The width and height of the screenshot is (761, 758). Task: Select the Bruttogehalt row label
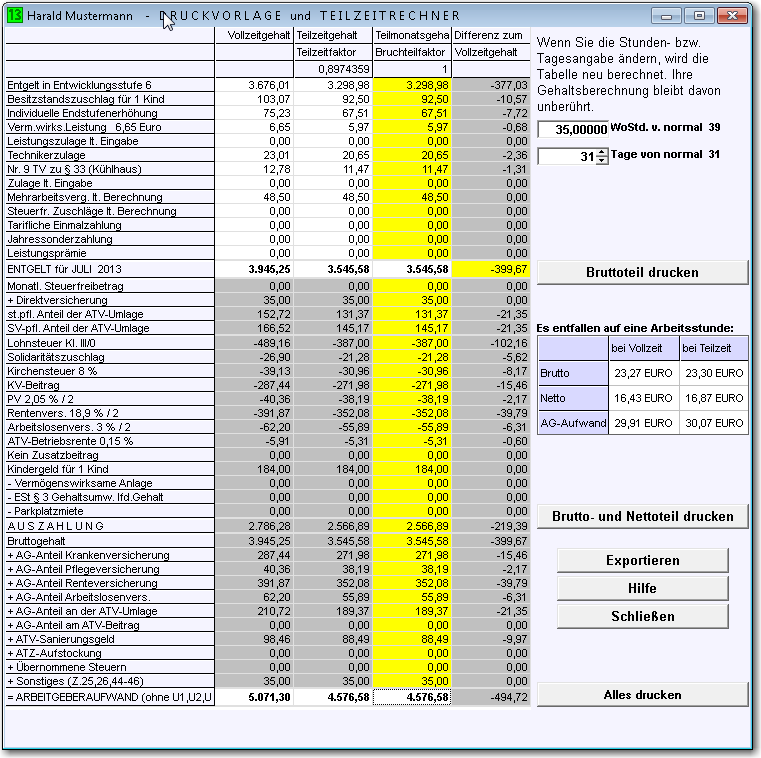110,541
